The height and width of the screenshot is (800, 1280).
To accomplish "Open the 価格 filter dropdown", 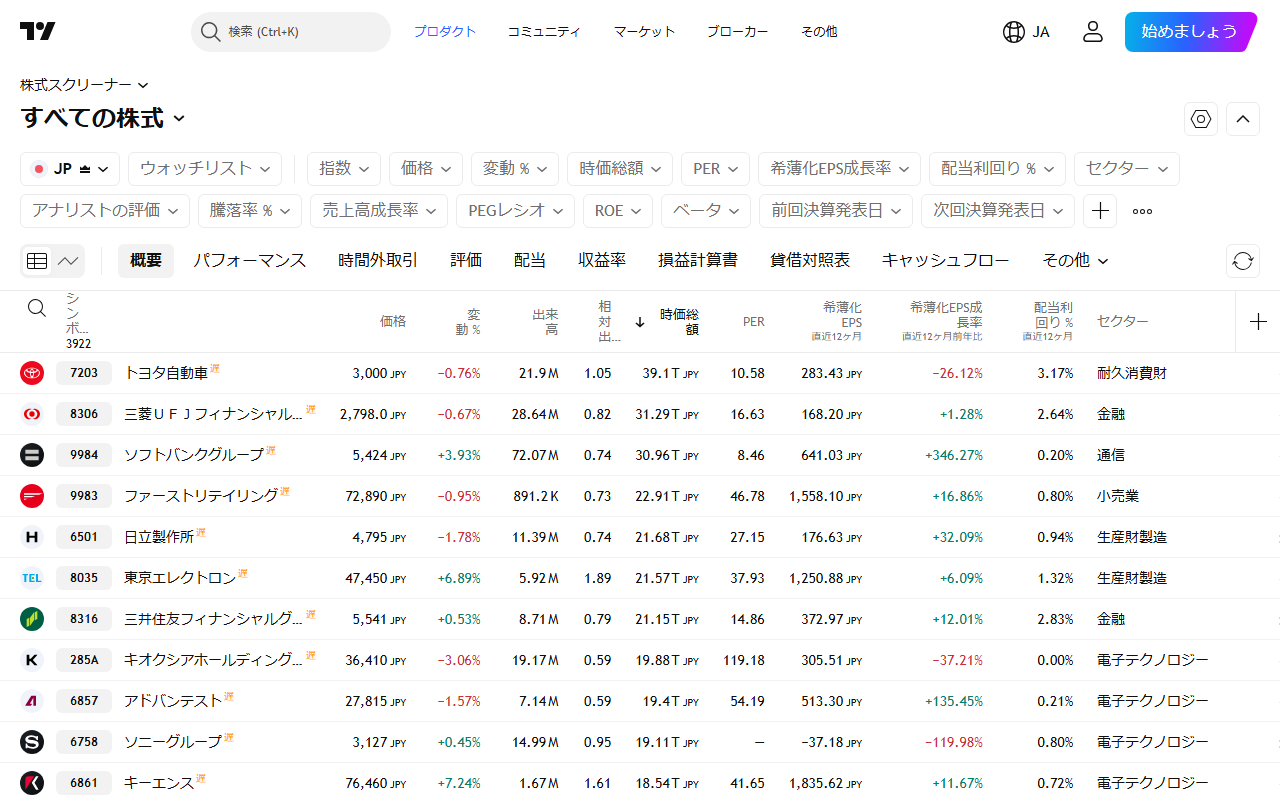I will (426, 169).
